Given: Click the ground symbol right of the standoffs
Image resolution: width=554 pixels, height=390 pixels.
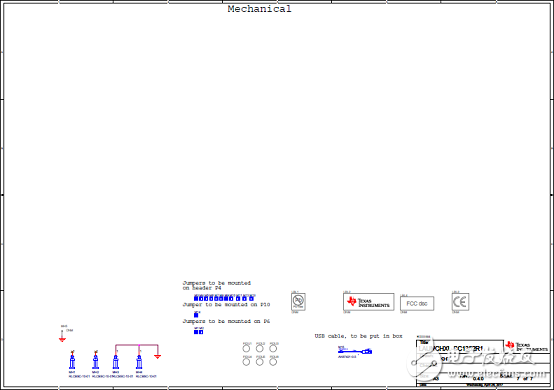Looking at the screenshot, I should click(158, 356).
